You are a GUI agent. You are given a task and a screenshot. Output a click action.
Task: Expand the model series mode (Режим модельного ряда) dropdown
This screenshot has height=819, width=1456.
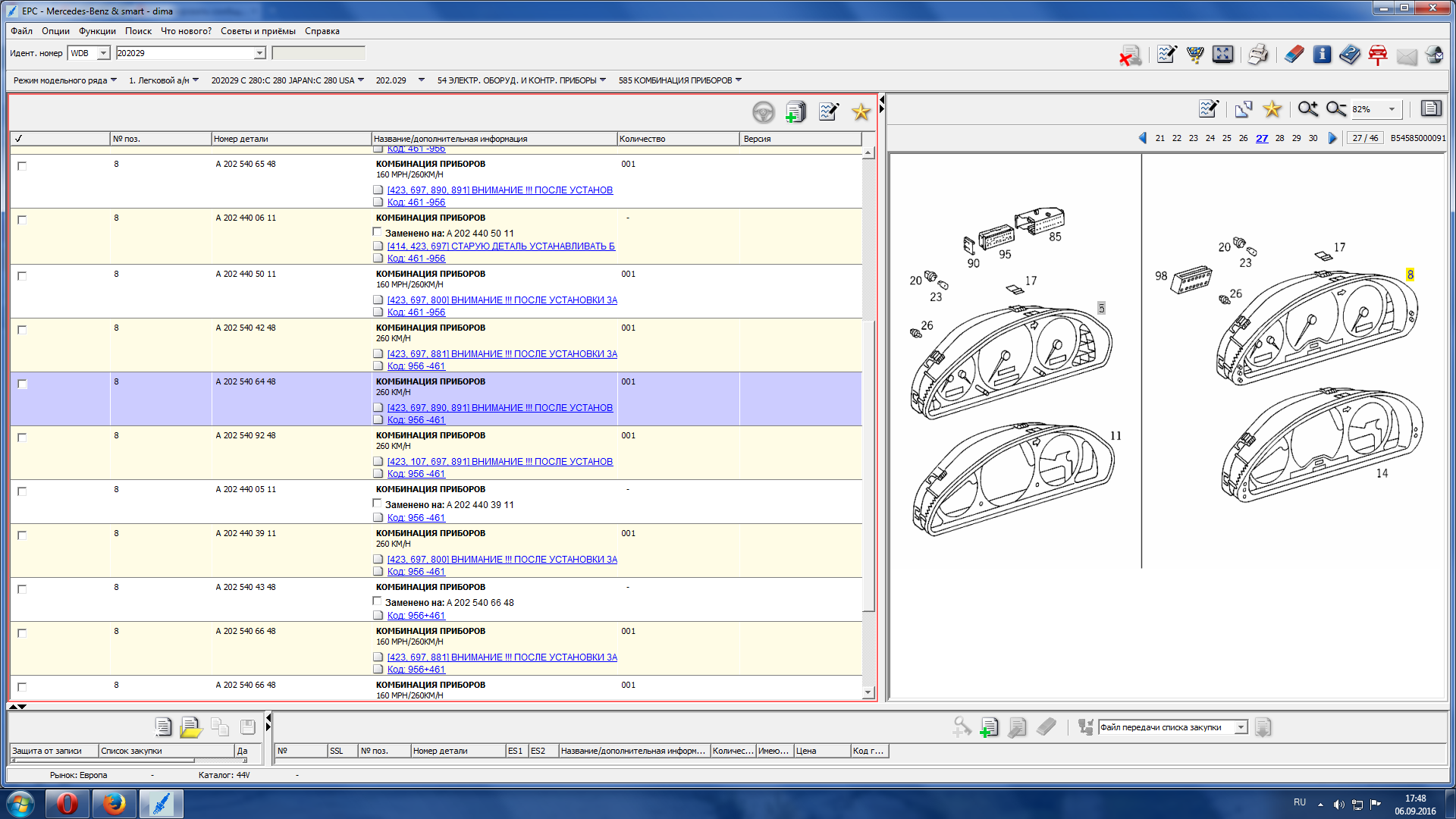point(114,80)
